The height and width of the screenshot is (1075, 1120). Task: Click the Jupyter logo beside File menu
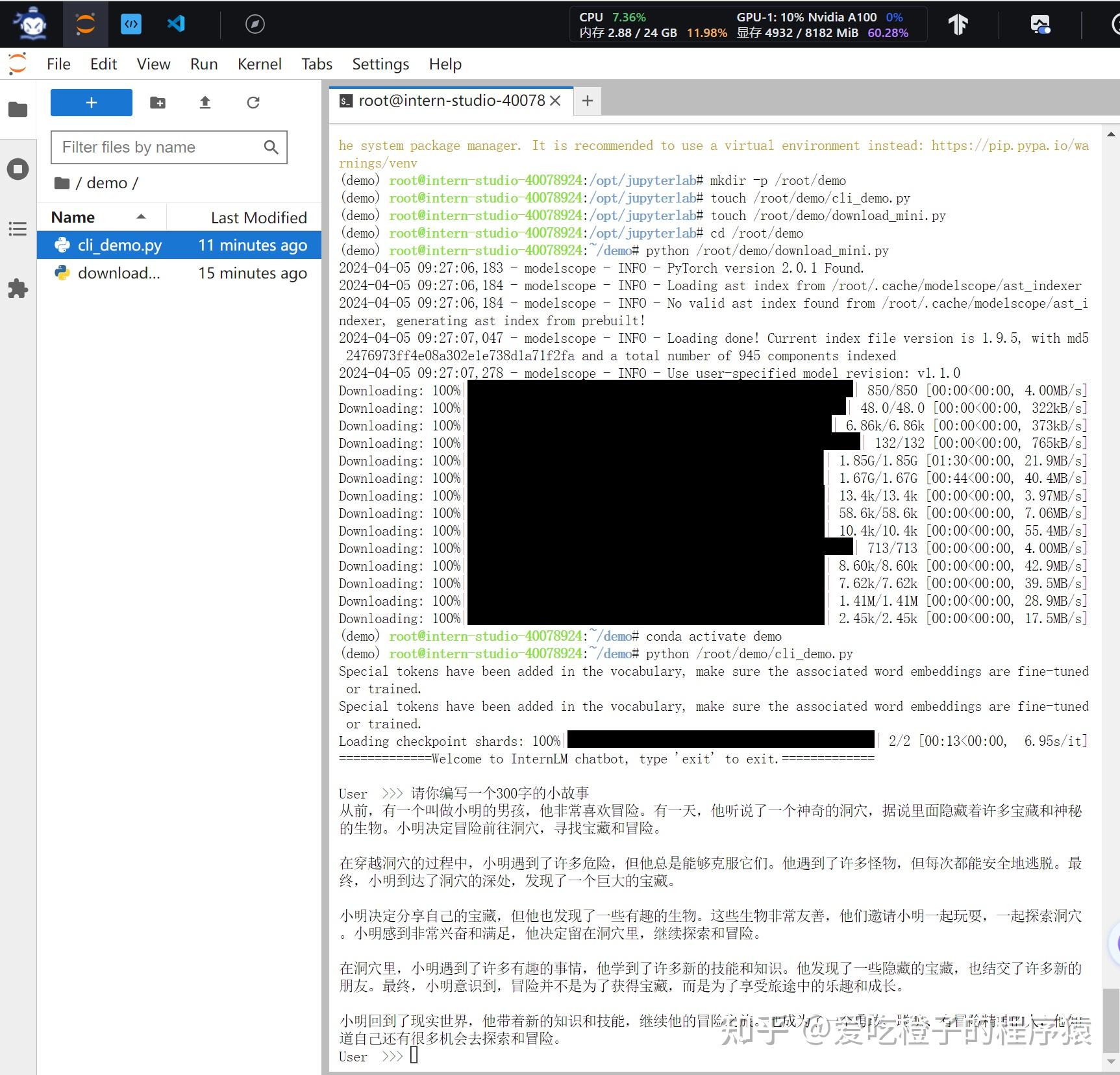(x=18, y=64)
